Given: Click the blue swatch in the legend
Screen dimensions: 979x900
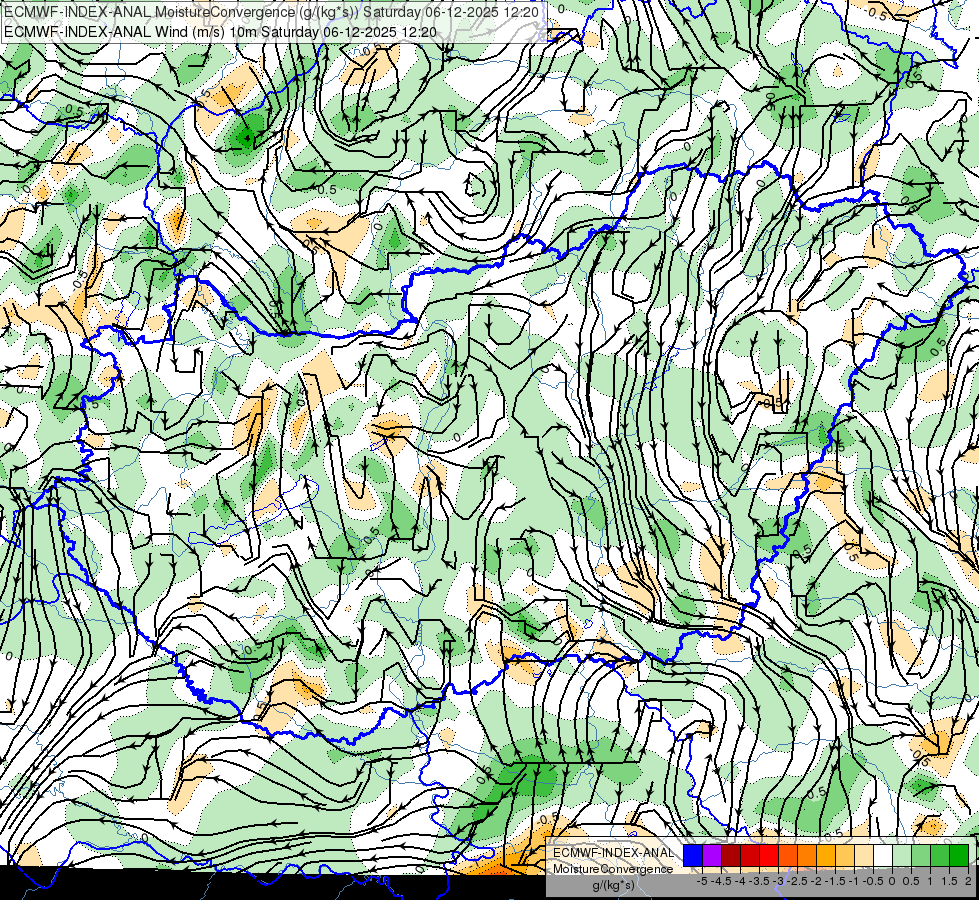Looking at the screenshot, I should 693,856.
